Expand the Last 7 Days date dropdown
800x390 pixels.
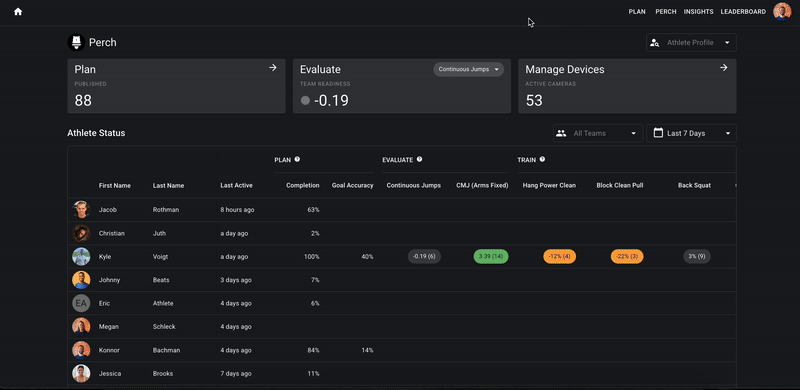691,133
